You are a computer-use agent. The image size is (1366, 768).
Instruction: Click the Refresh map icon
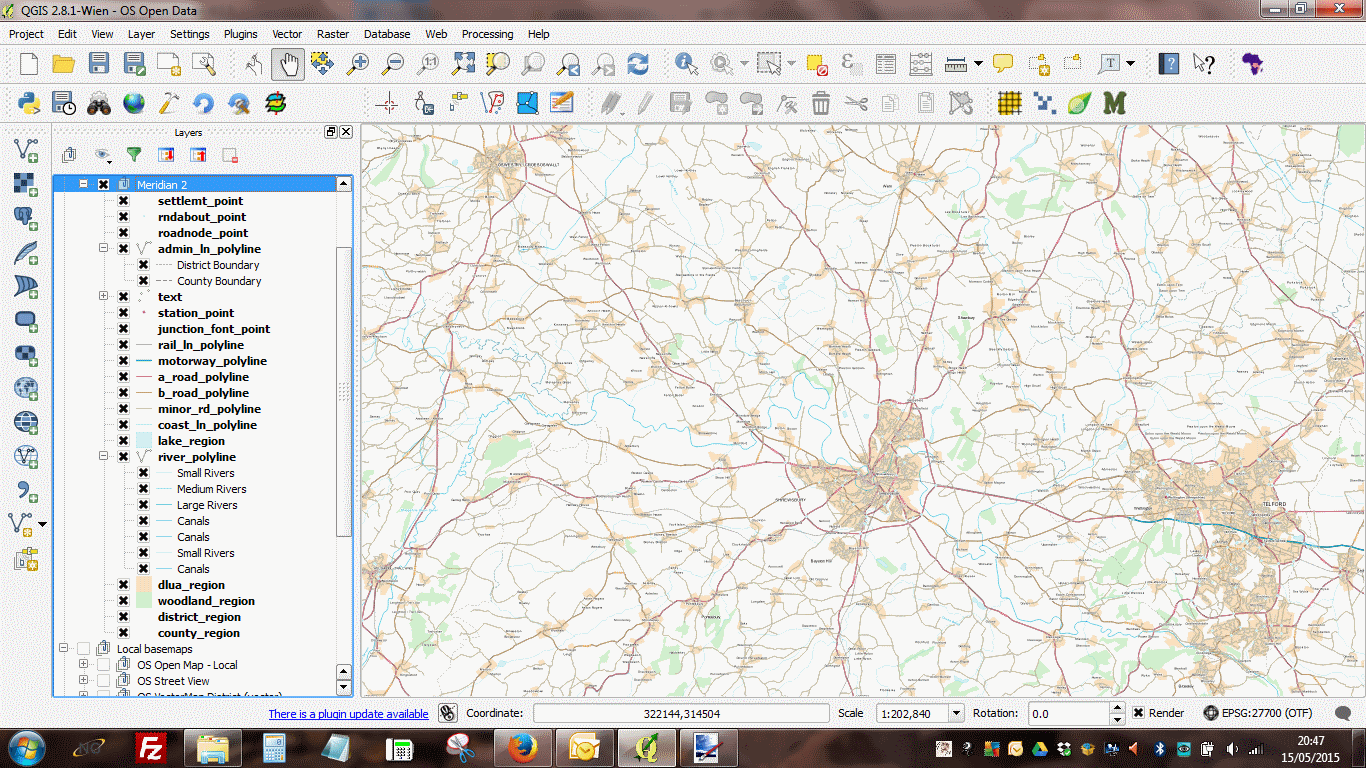[x=638, y=64]
